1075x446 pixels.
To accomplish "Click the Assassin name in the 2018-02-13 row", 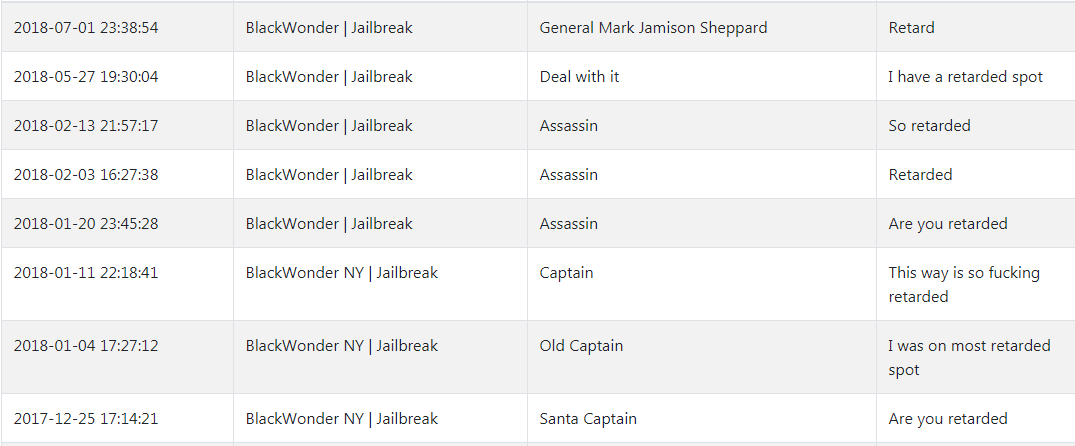I will [x=568, y=126].
